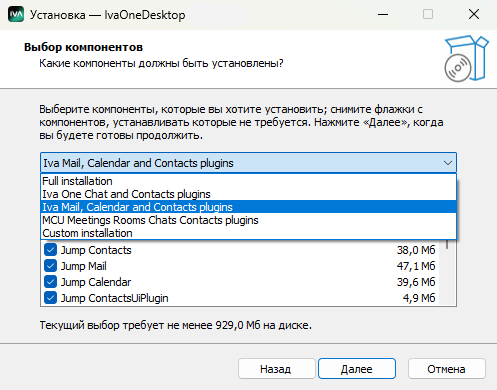Uncheck the Jump Contacts component
This screenshot has height=390, width=497.
pyautogui.click(x=50, y=250)
